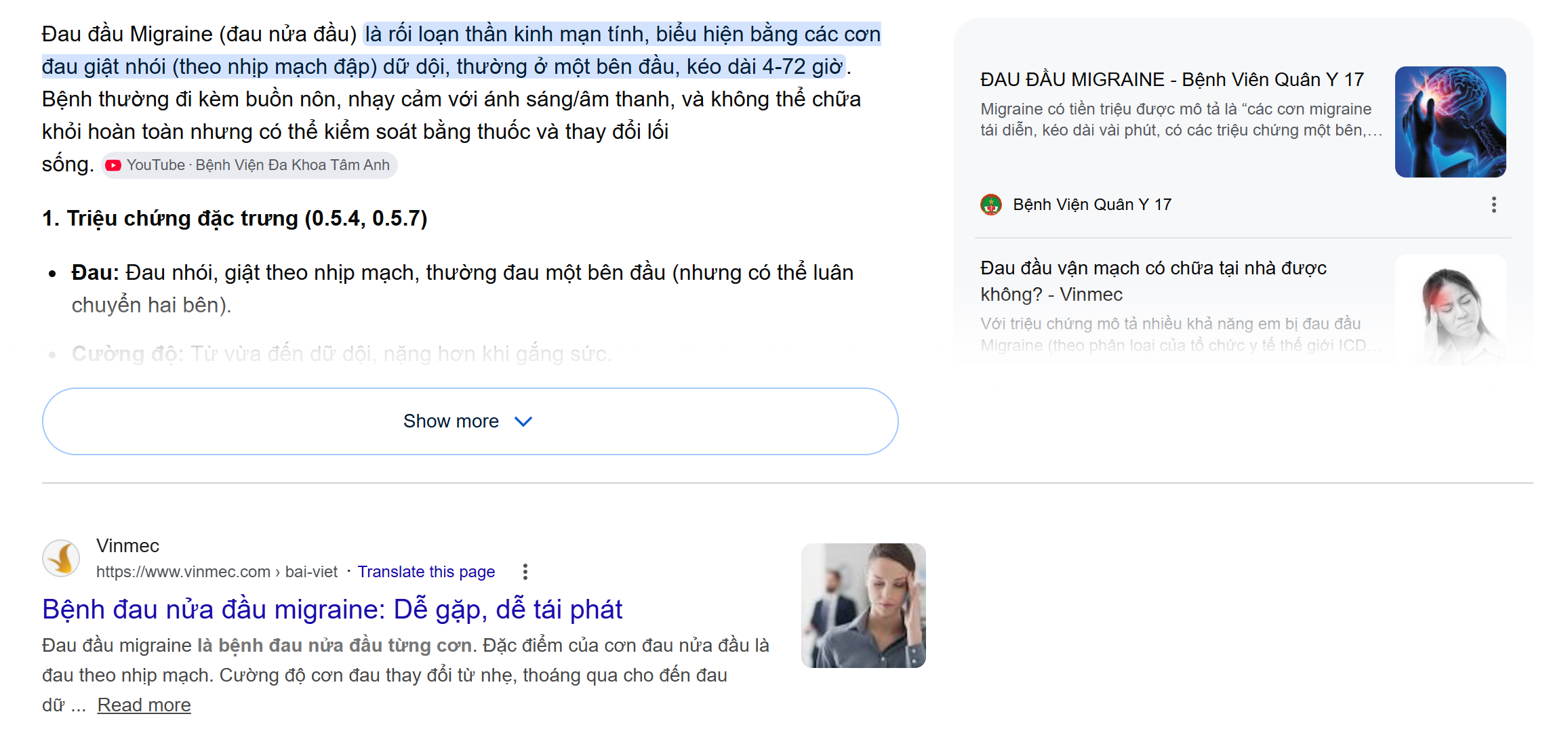Open result Bệnh đau nửa đầu migraine title

332,610
